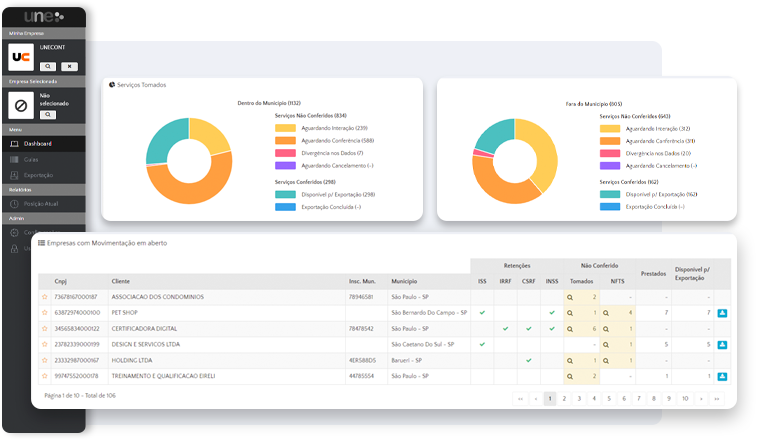The height and width of the screenshot is (441, 760).
Task: Search for a company under Empresa Selecionada
Action: (x=48, y=115)
